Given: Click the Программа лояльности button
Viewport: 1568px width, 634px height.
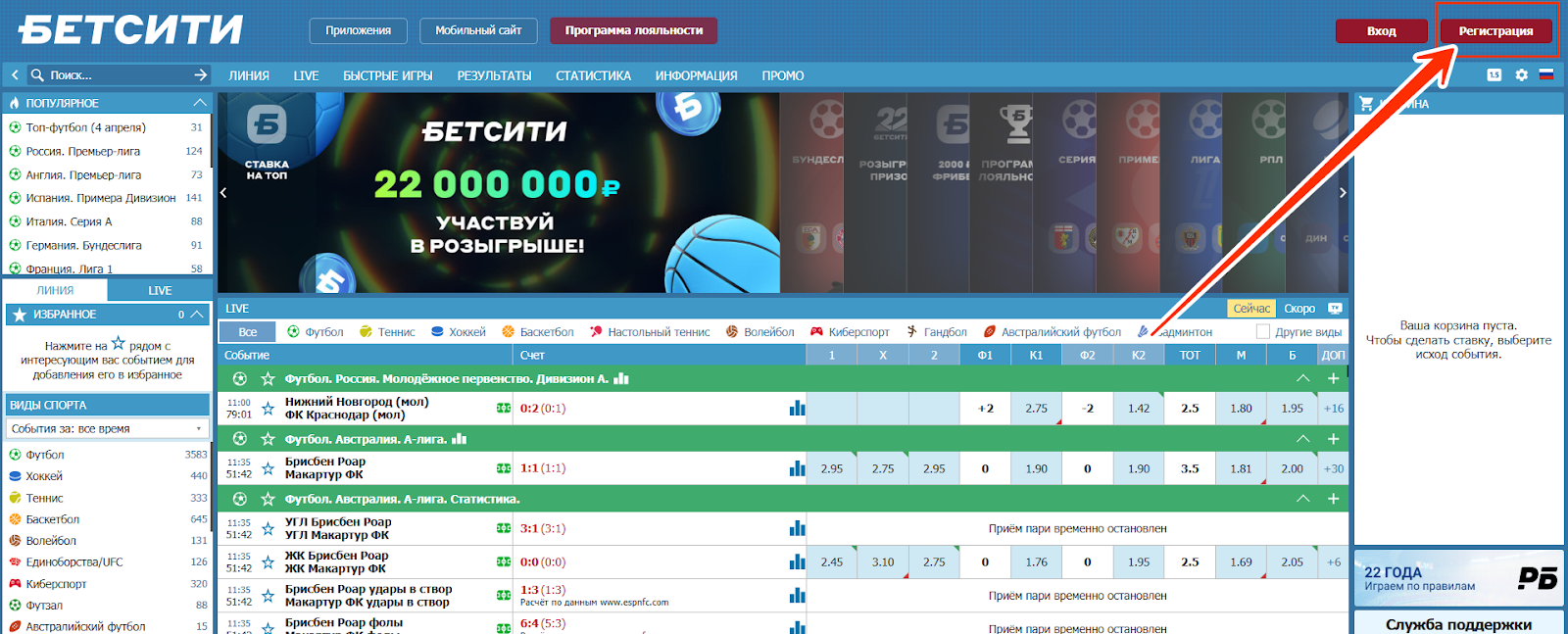Looking at the screenshot, I should pos(633,31).
